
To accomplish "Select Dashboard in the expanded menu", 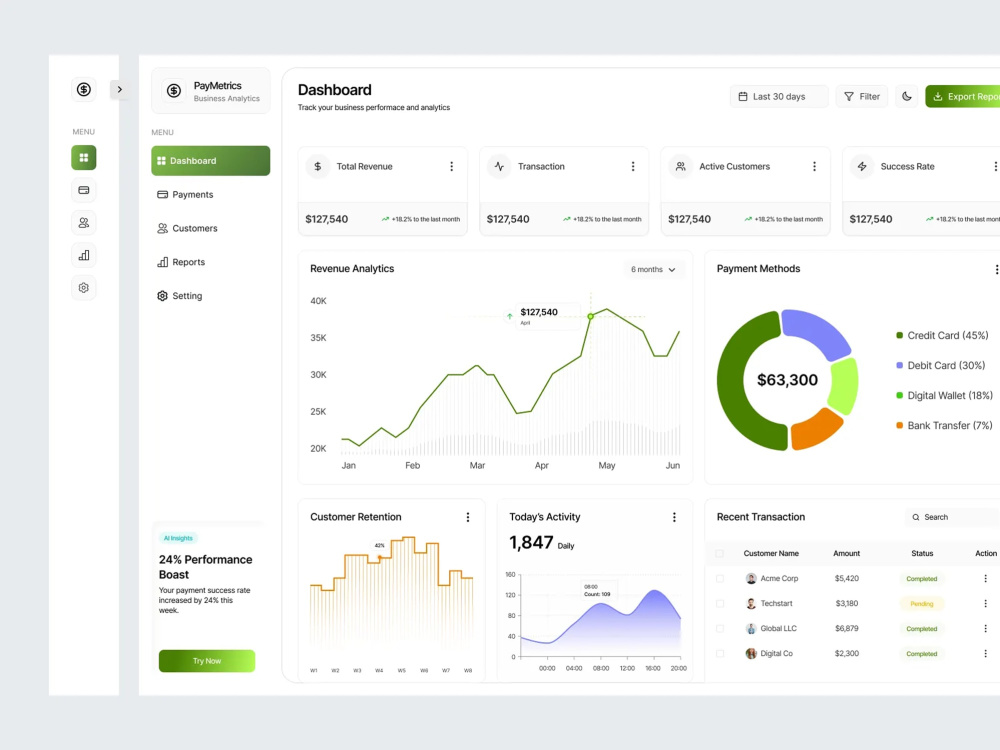I will point(210,161).
